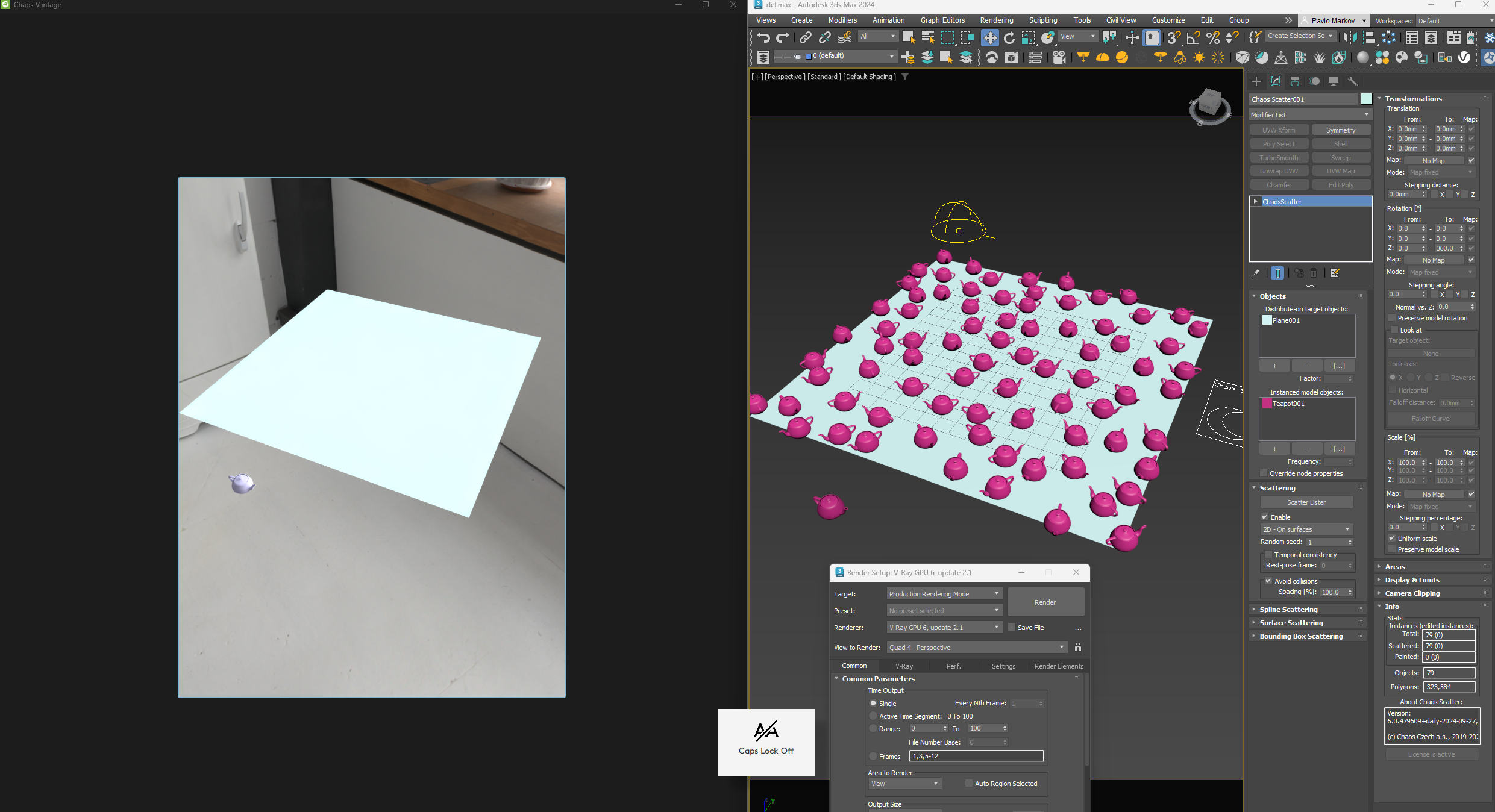Open the Renderer dropdown showing V-Ray GPU 6
This screenshot has width=1495, height=812.
click(x=944, y=628)
